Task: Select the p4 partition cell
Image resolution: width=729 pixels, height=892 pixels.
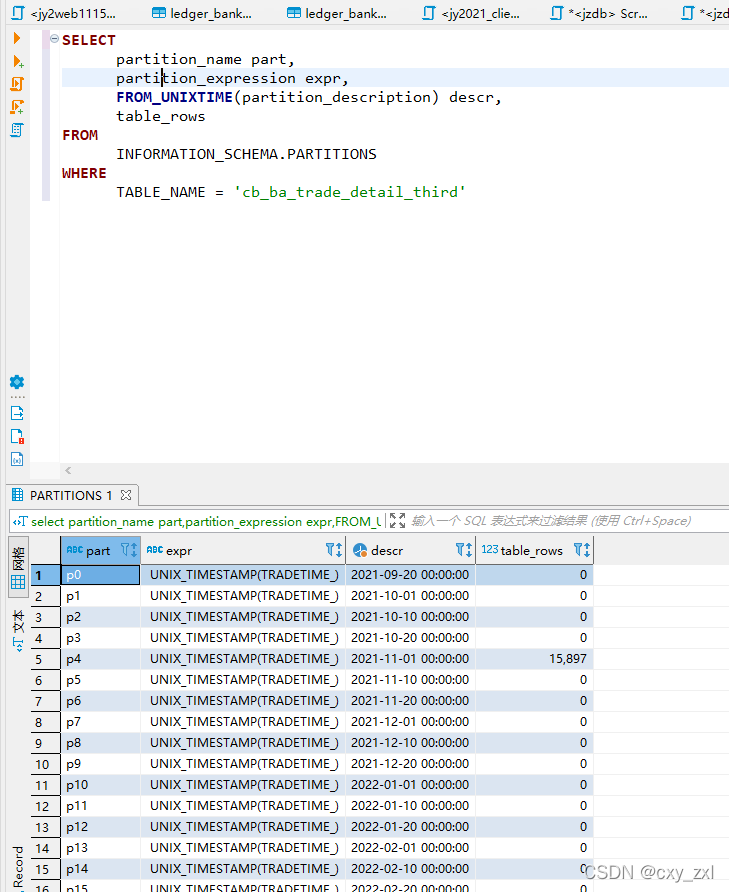Action: [x=100, y=659]
